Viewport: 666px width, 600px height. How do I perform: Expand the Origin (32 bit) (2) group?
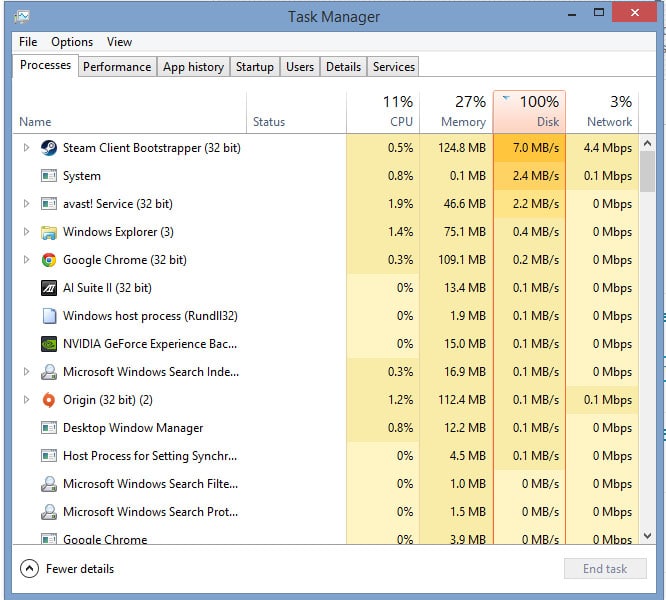[x=26, y=400]
